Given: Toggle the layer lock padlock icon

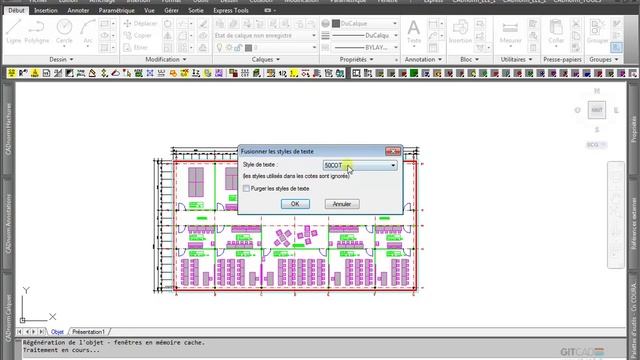Looking at the screenshot, I should pyautogui.click(x=238, y=48).
